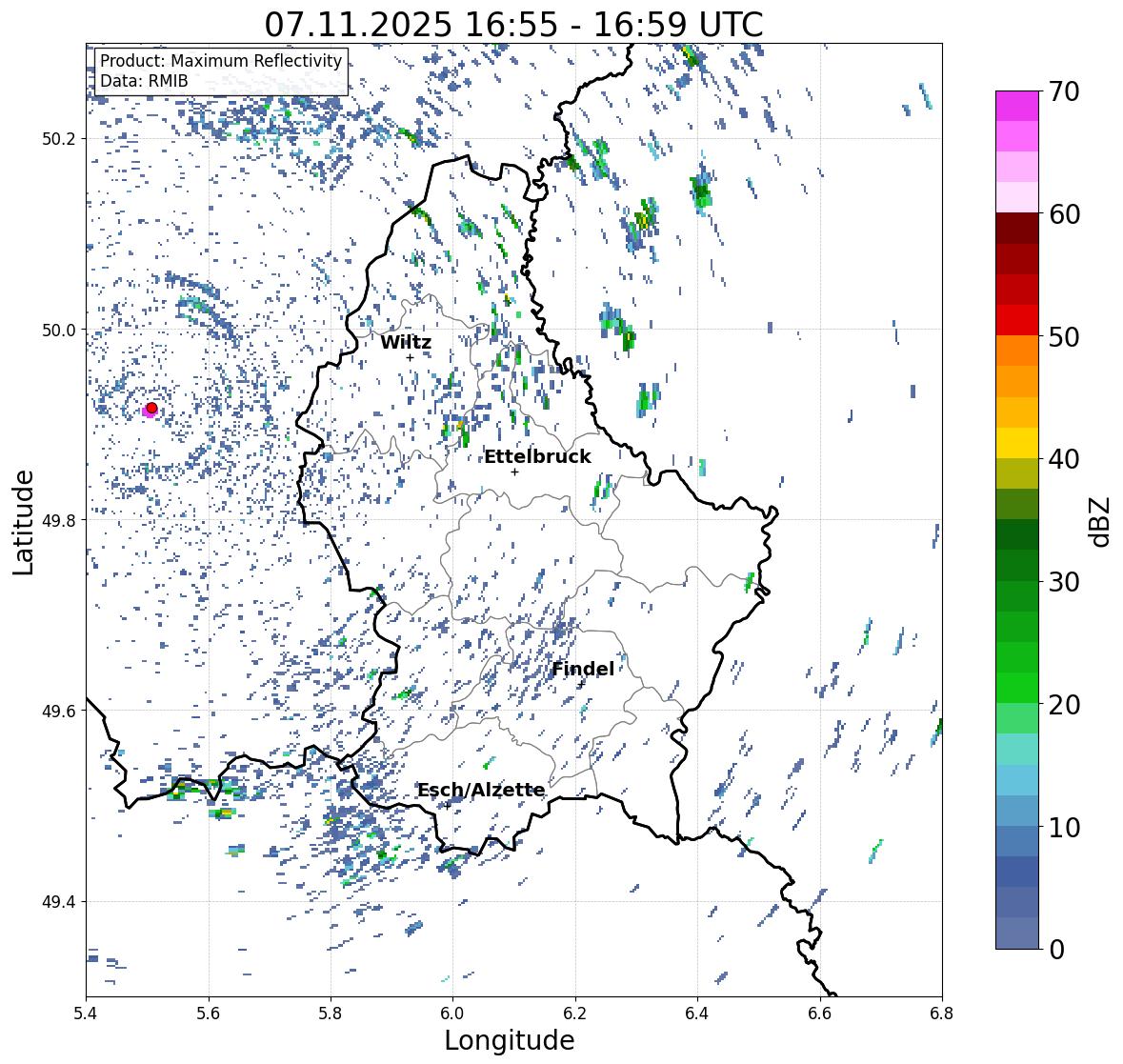The width and height of the screenshot is (1123, 1064).
Task: Click the plot title with date and time
Action: point(513,25)
